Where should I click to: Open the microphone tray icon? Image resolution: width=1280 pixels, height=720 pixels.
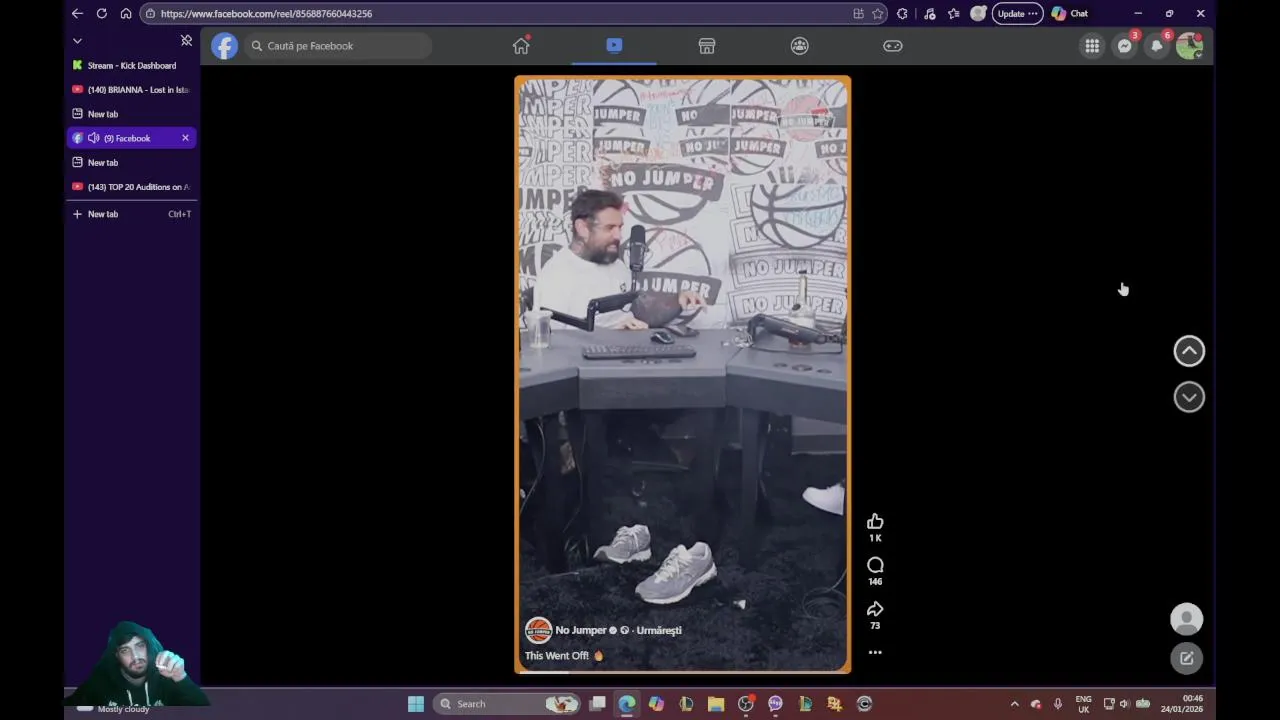[x=1057, y=704]
